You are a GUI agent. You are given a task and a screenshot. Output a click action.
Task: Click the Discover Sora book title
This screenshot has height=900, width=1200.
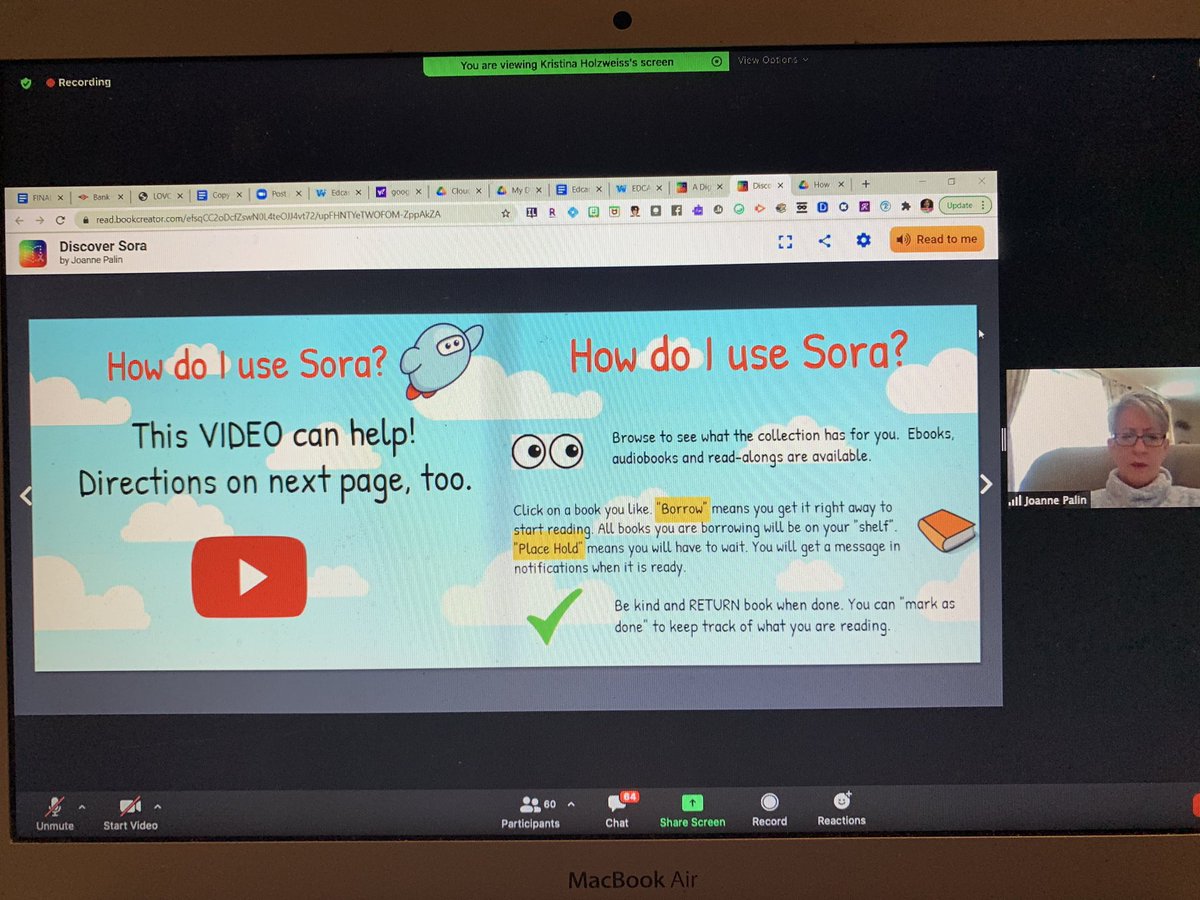click(103, 246)
